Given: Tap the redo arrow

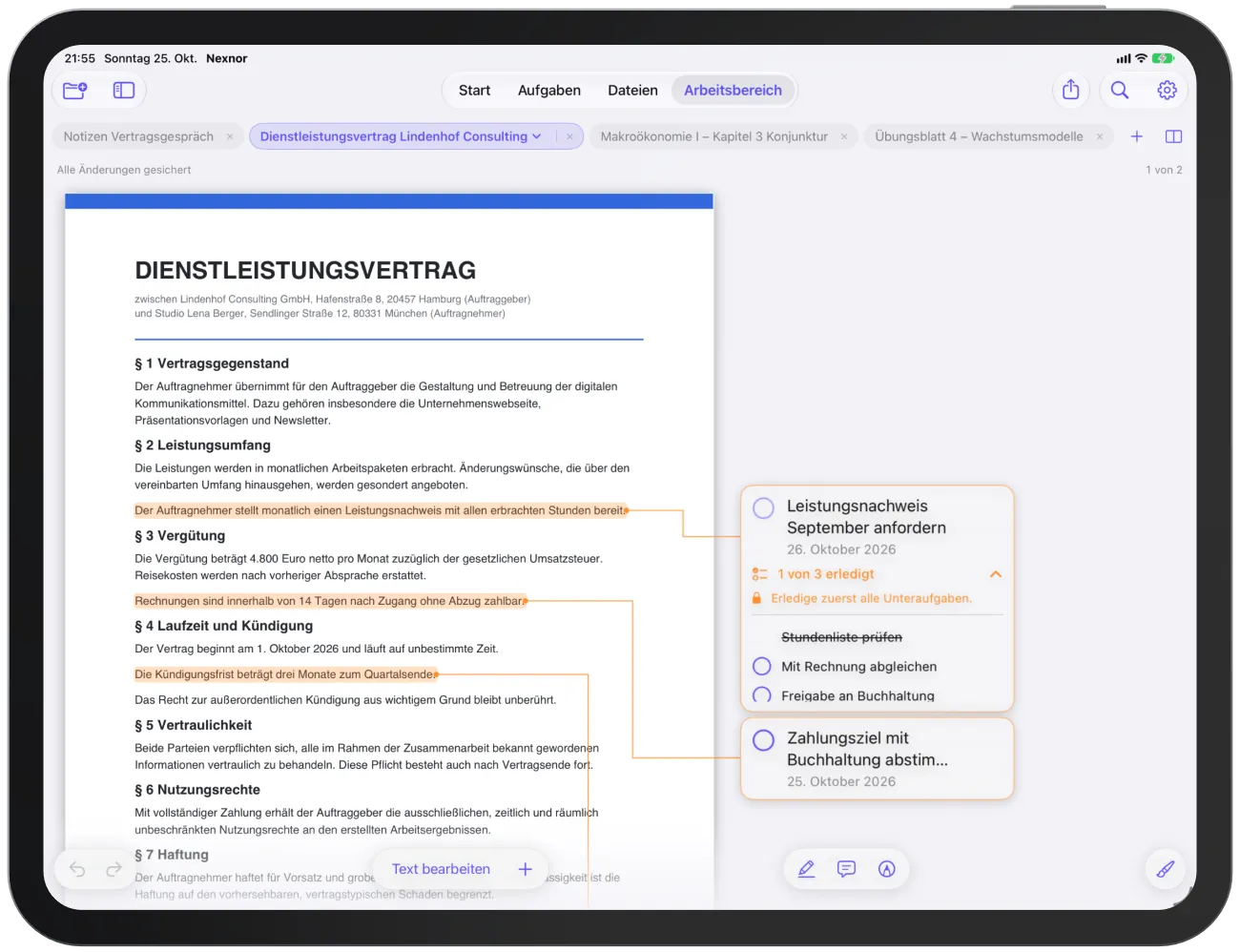Looking at the screenshot, I should click(x=114, y=869).
